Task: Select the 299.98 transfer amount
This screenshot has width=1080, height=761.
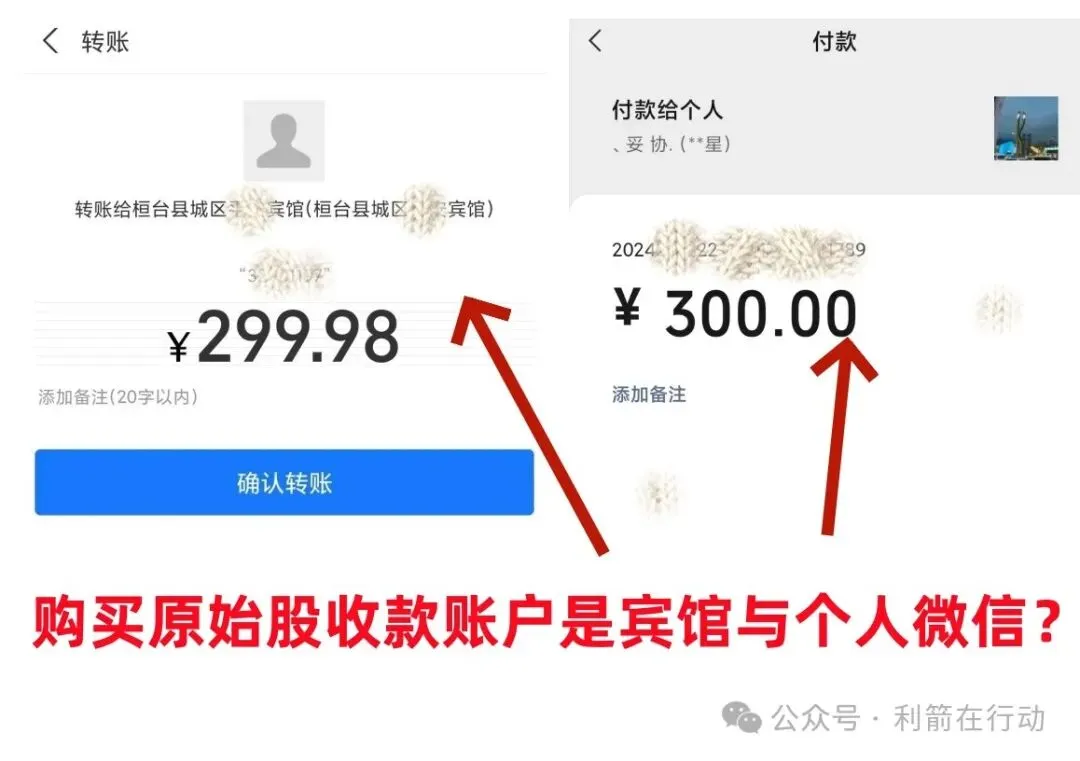Action: coord(298,337)
